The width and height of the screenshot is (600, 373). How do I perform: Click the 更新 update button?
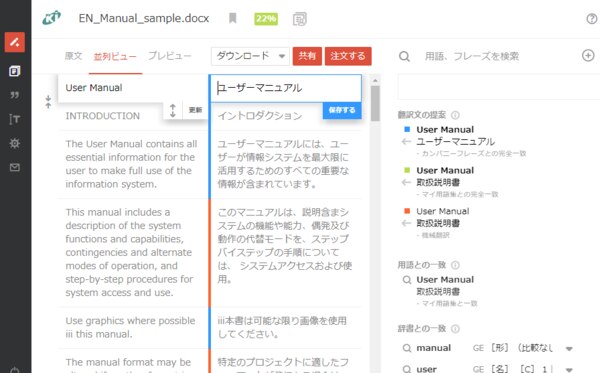(195, 110)
